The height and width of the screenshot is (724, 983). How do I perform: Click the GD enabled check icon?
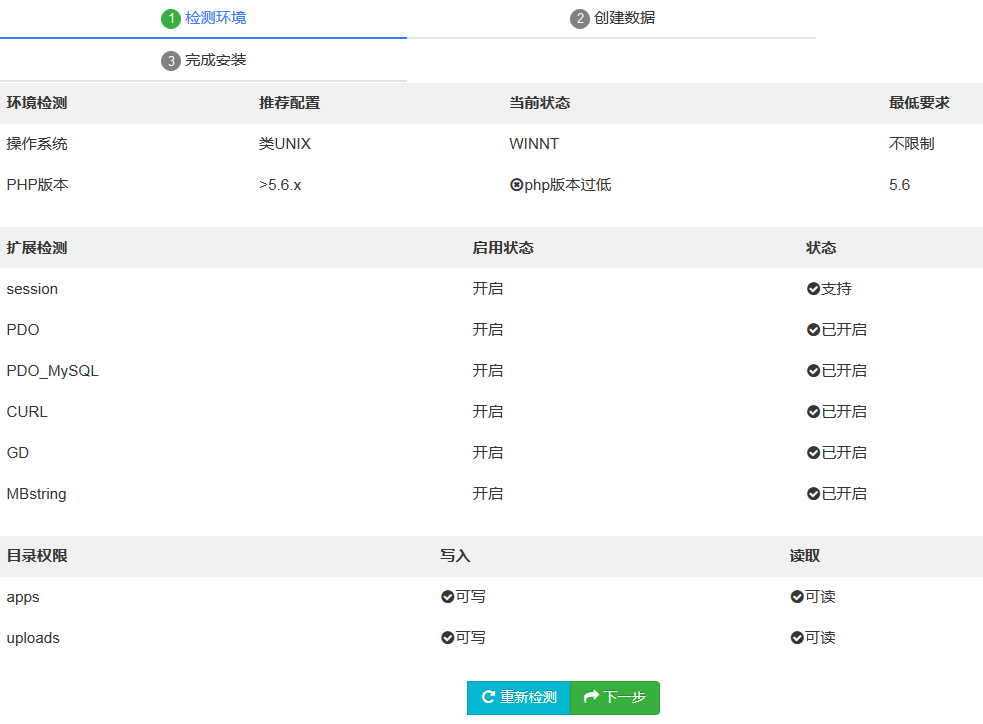tap(813, 453)
